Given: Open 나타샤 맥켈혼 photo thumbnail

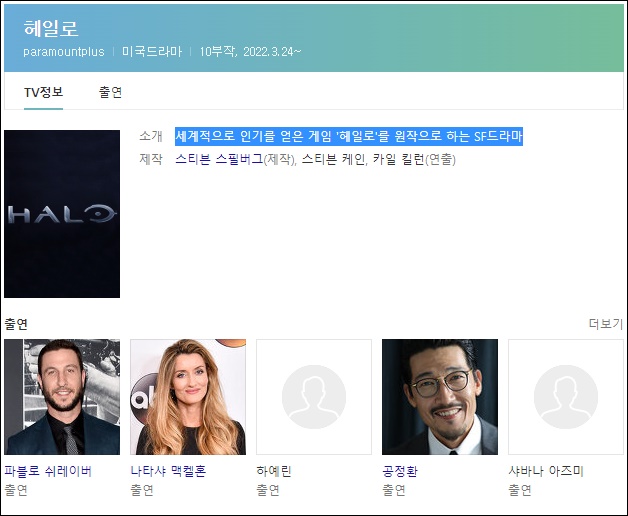Looking at the screenshot, I should (x=188, y=397).
